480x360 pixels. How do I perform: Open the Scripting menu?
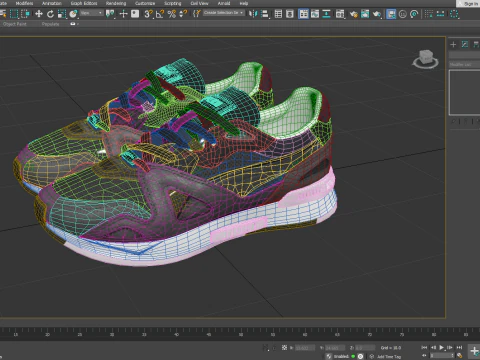pyautogui.click(x=173, y=3)
